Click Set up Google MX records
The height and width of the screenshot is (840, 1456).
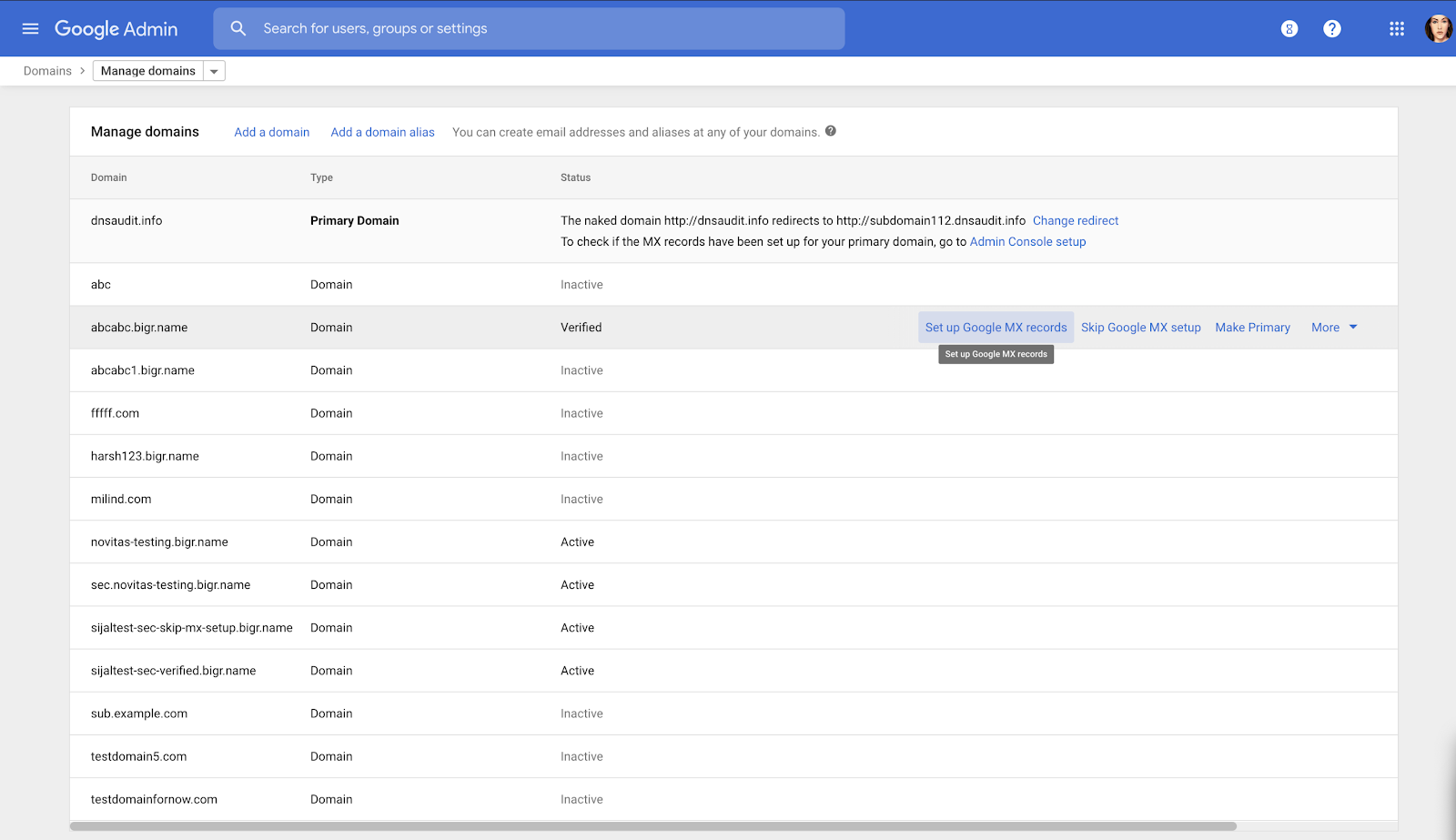[996, 328]
